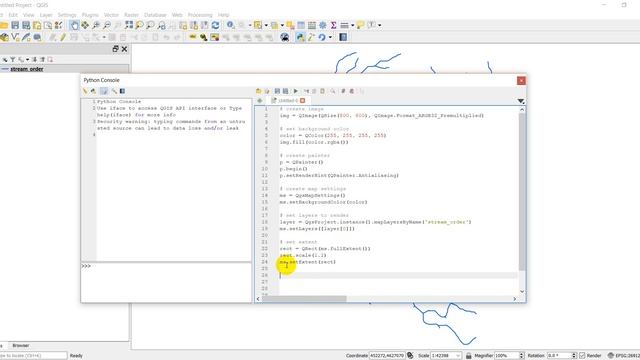The image size is (640, 360).
Task: Click the Save Project icon
Action: [x=15, y=25]
